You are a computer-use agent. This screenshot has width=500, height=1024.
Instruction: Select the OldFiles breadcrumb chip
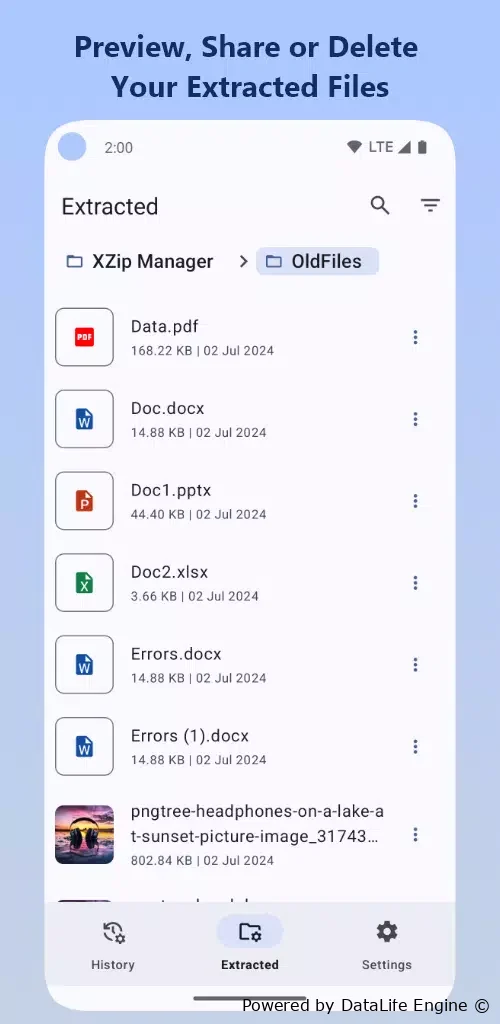point(317,261)
